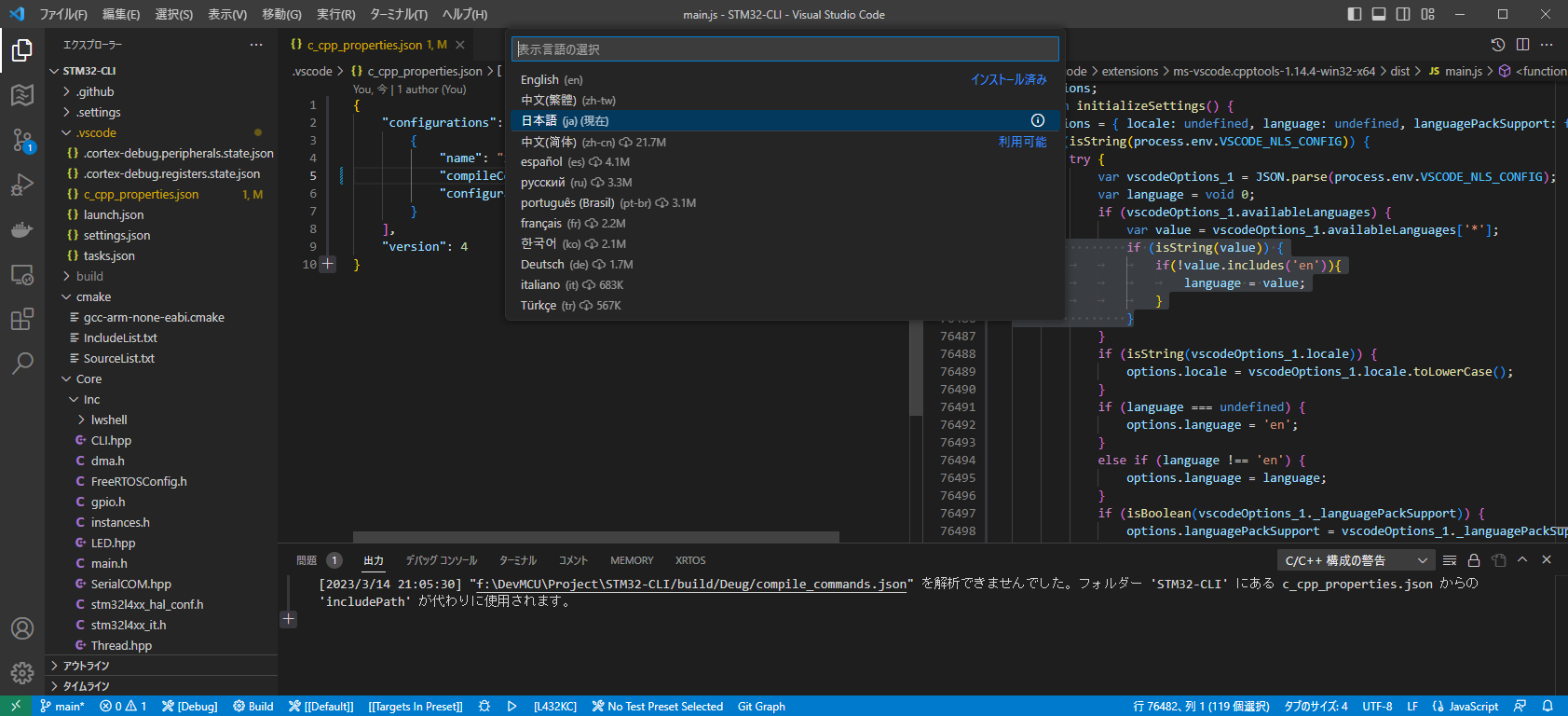Select English (en) display language
The width and height of the screenshot is (1568, 716).
pyautogui.click(x=784, y=79)
